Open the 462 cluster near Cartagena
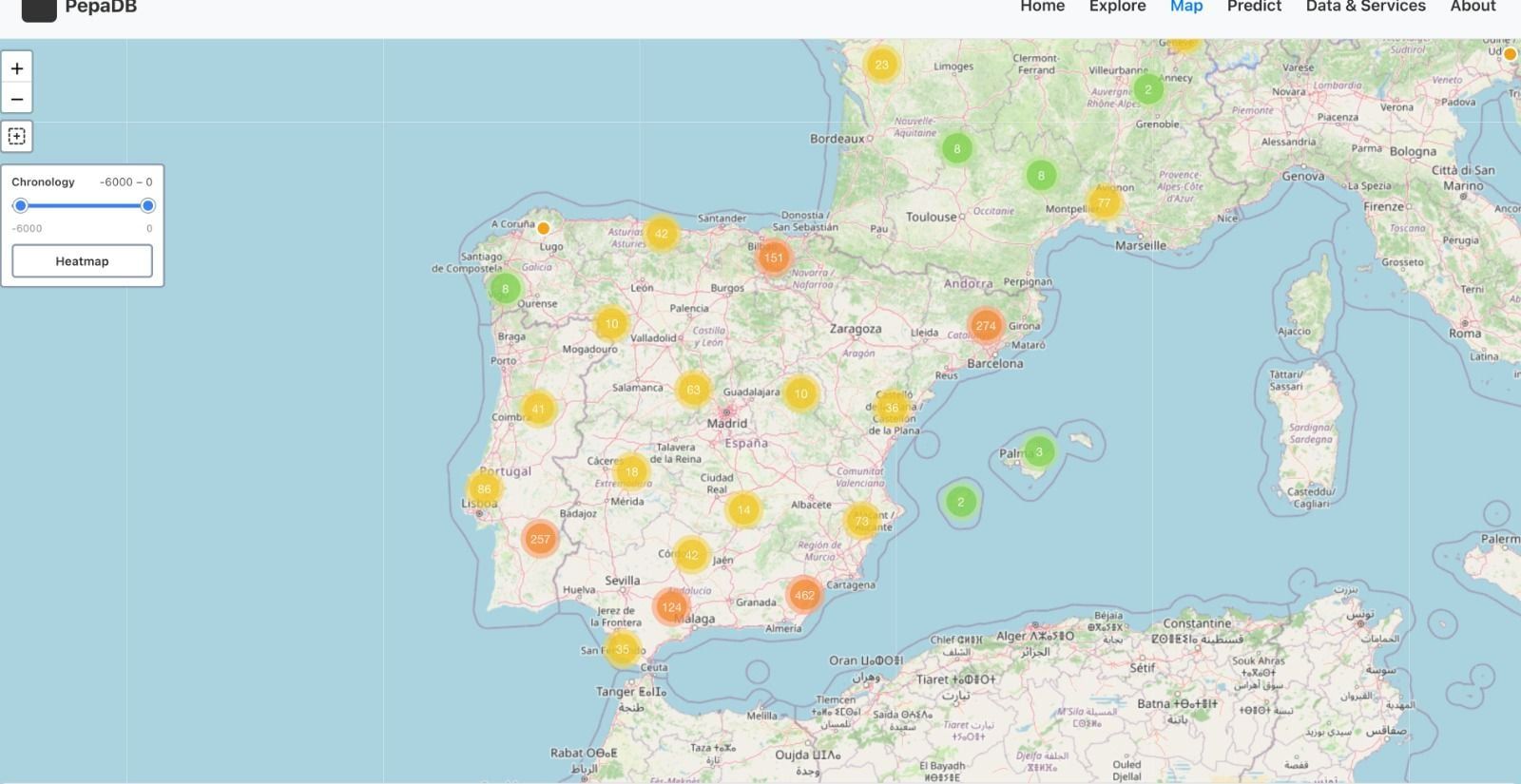 point(804,596)
